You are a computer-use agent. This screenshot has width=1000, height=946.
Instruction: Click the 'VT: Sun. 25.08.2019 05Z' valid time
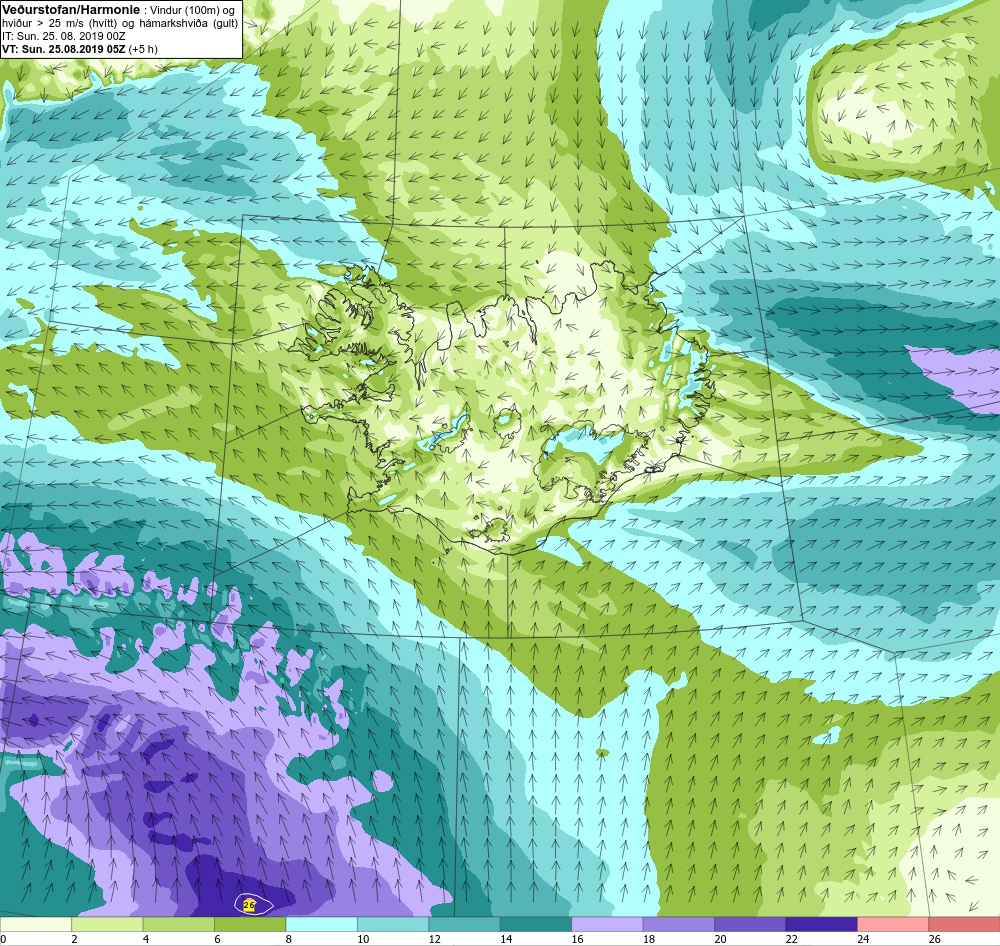pyautogui.click(x=64, y=49)
